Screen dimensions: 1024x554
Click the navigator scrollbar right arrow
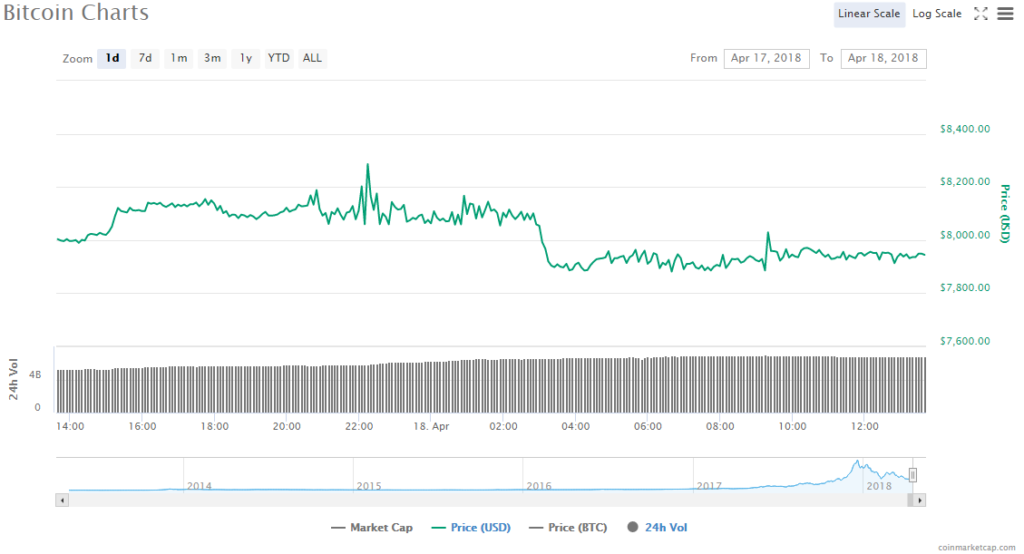(x=920, y=498)
